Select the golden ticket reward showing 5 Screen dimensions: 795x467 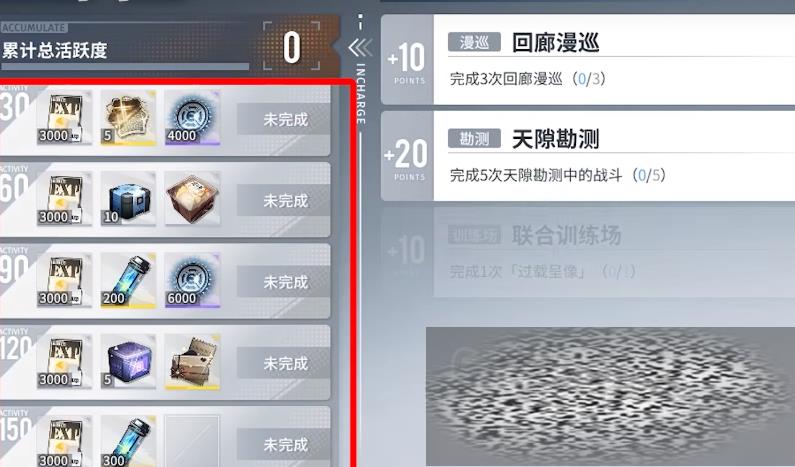[128, 118]
